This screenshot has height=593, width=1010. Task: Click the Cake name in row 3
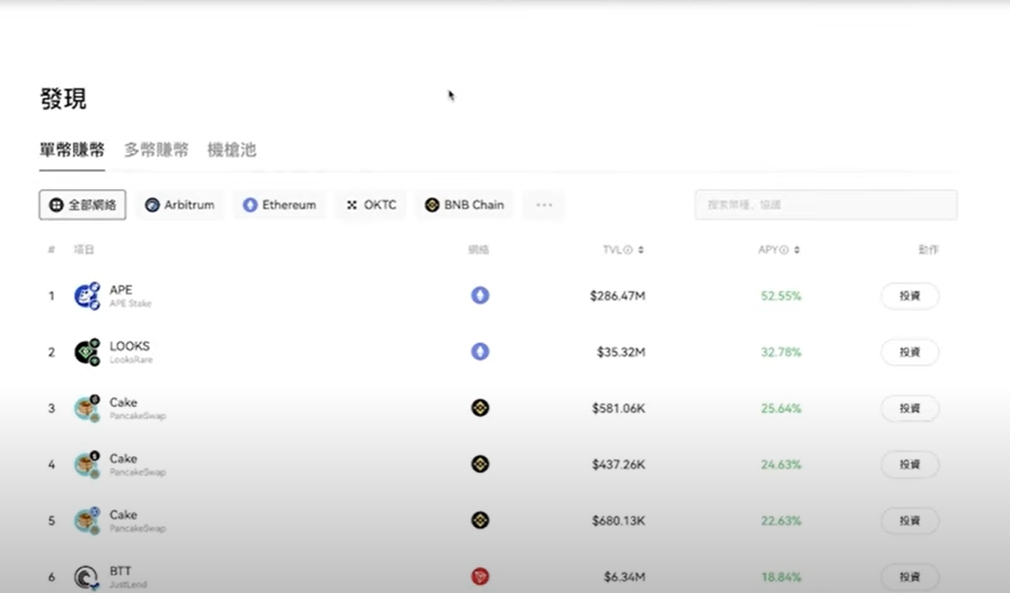click(123, 402)
